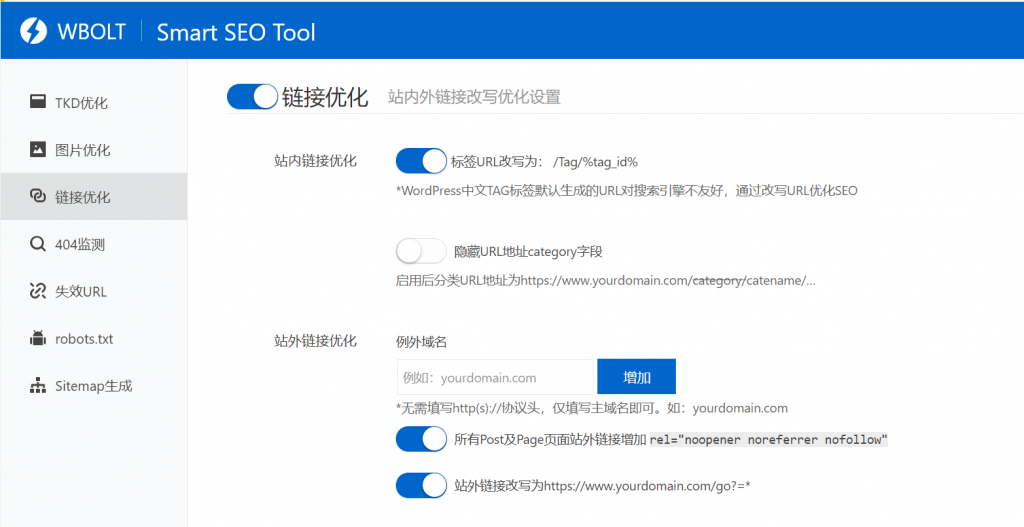
Task: Click the 图片优化 image icon
Action: tap(38, 150)
